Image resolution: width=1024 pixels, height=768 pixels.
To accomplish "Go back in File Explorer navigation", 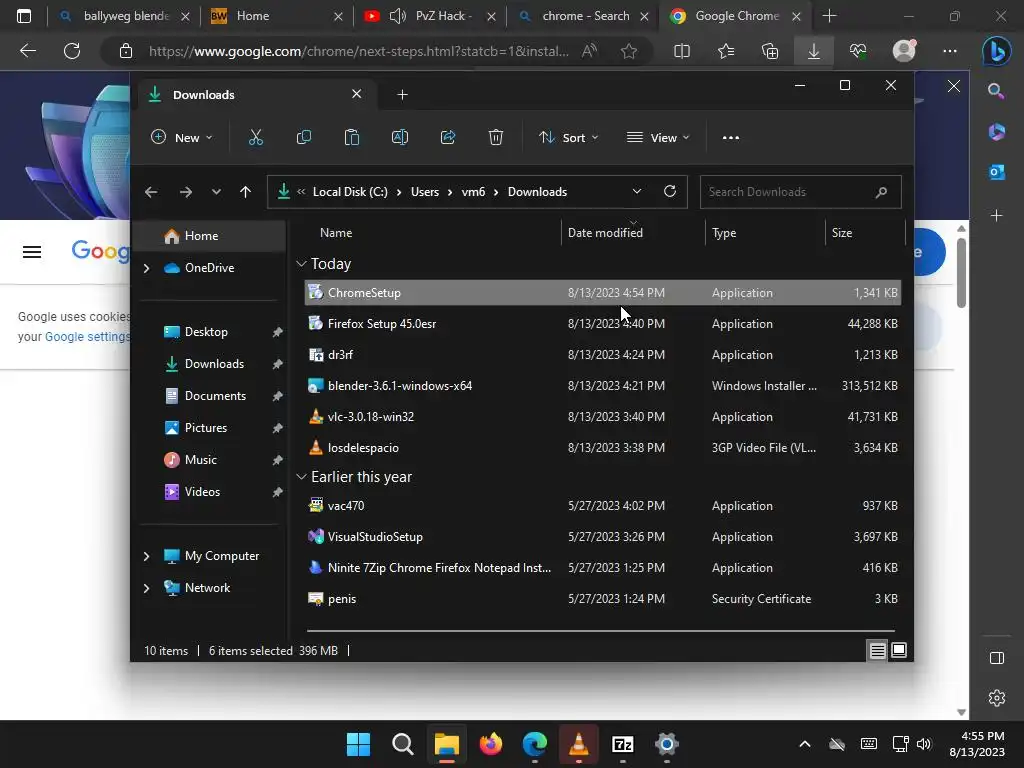I will 151,192.
